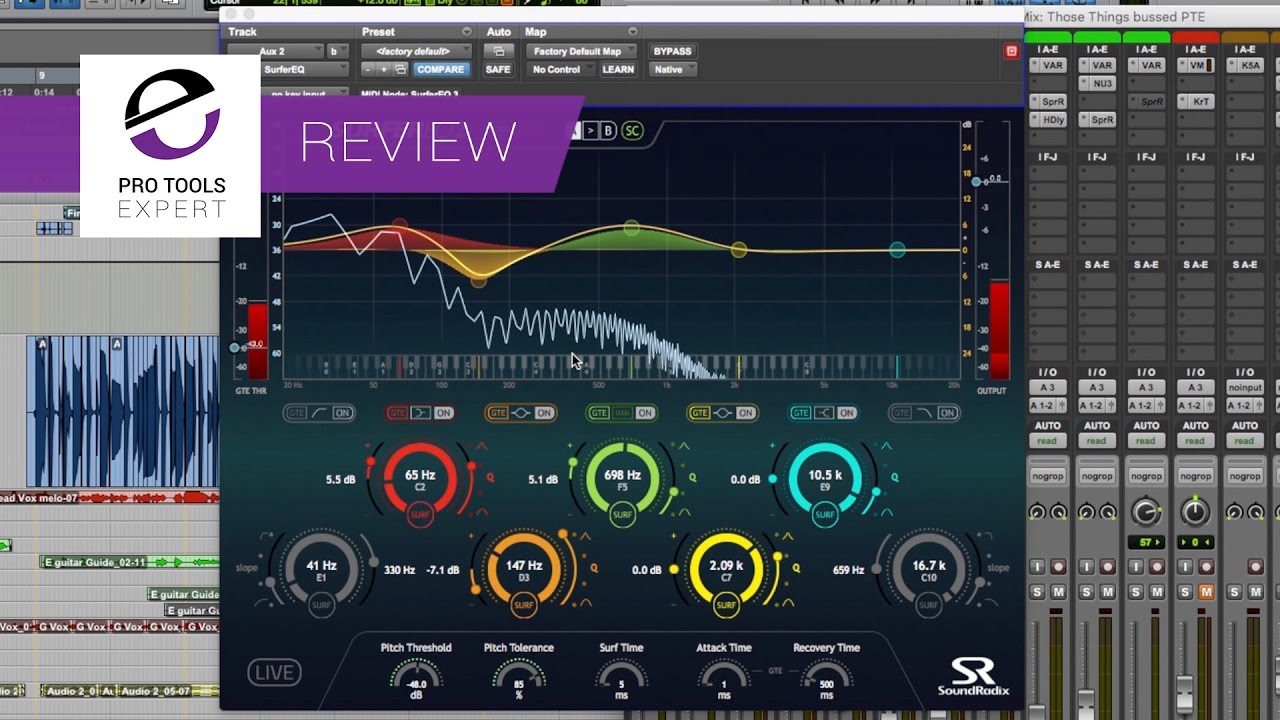Select the high-pass filter shape icon

click(x=320, y=413)
